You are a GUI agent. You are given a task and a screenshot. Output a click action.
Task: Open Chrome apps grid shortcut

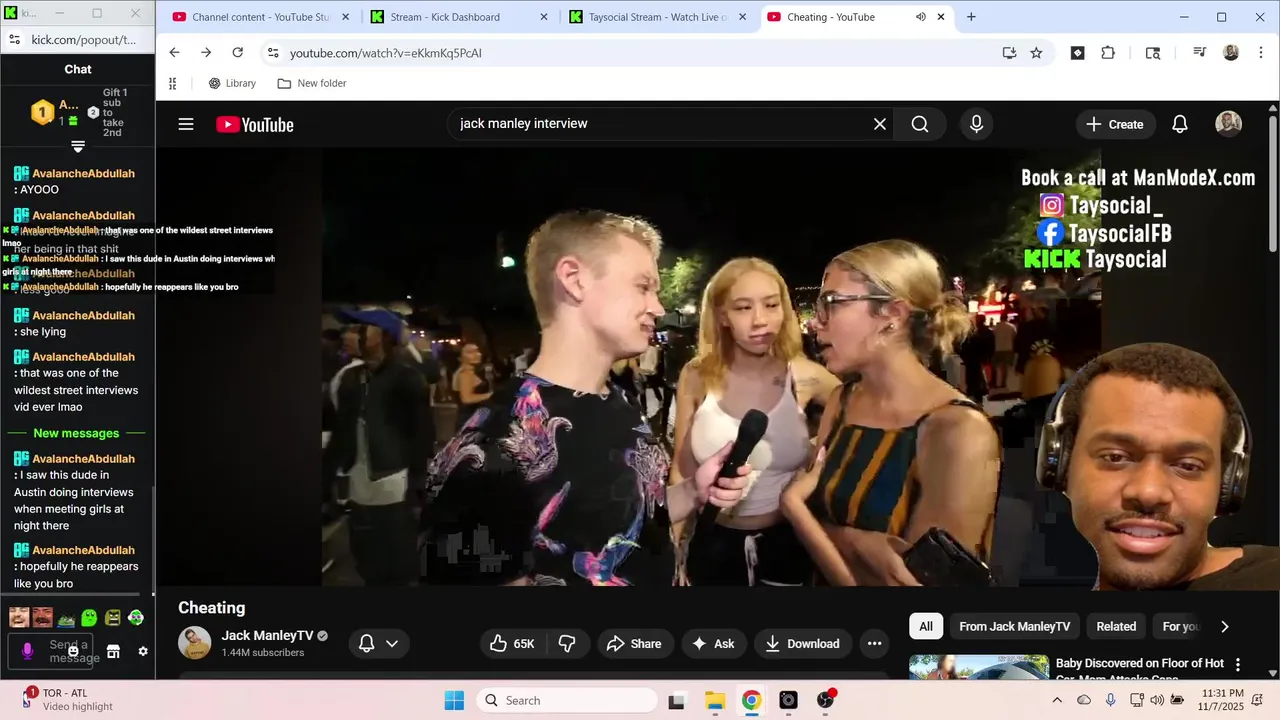[172, 84]
